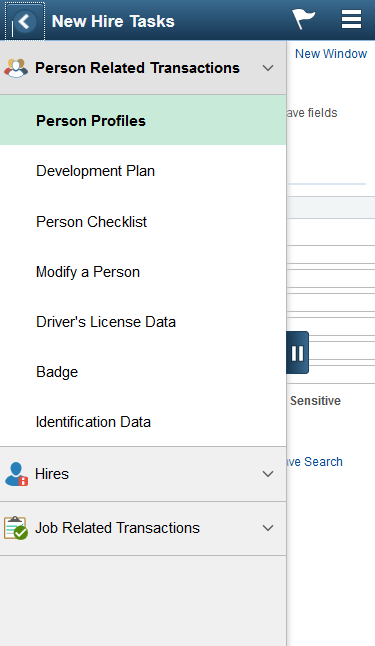
Task: Select Modify a Person
Action: coord(143,272)
